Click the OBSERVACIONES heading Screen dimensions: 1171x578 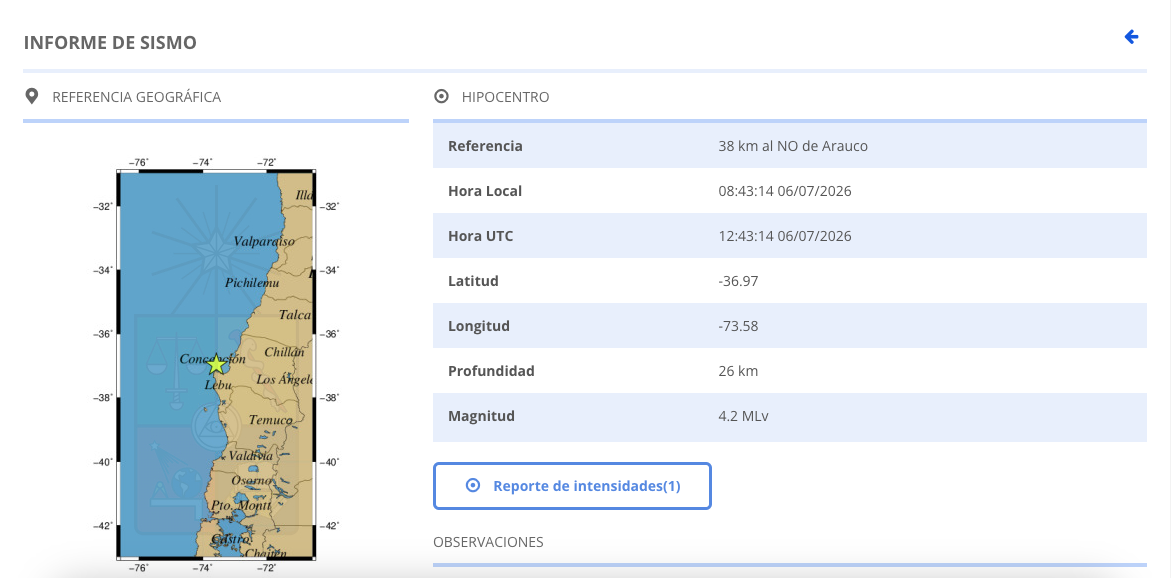pos(488,541)
